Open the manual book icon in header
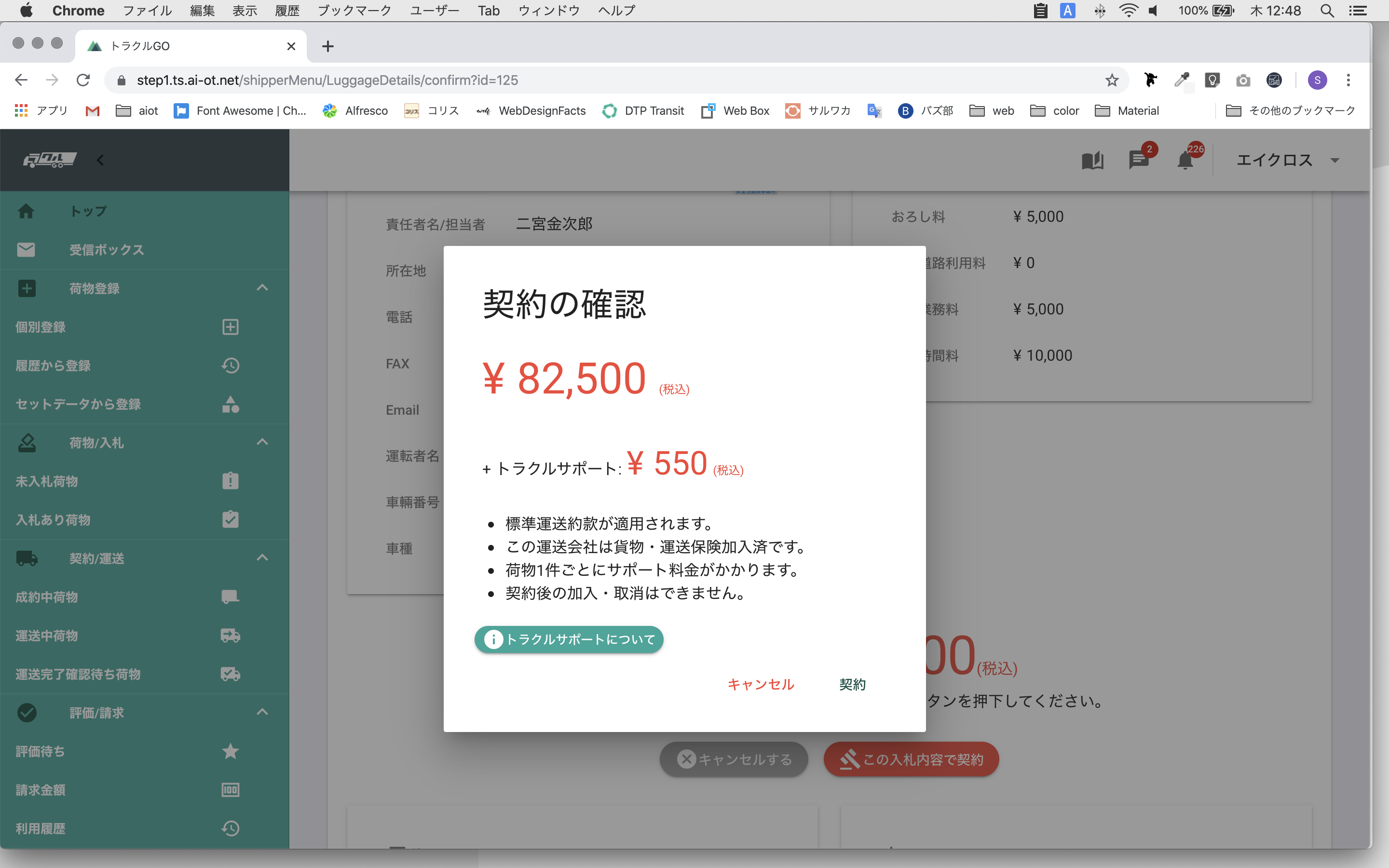 1092,160
